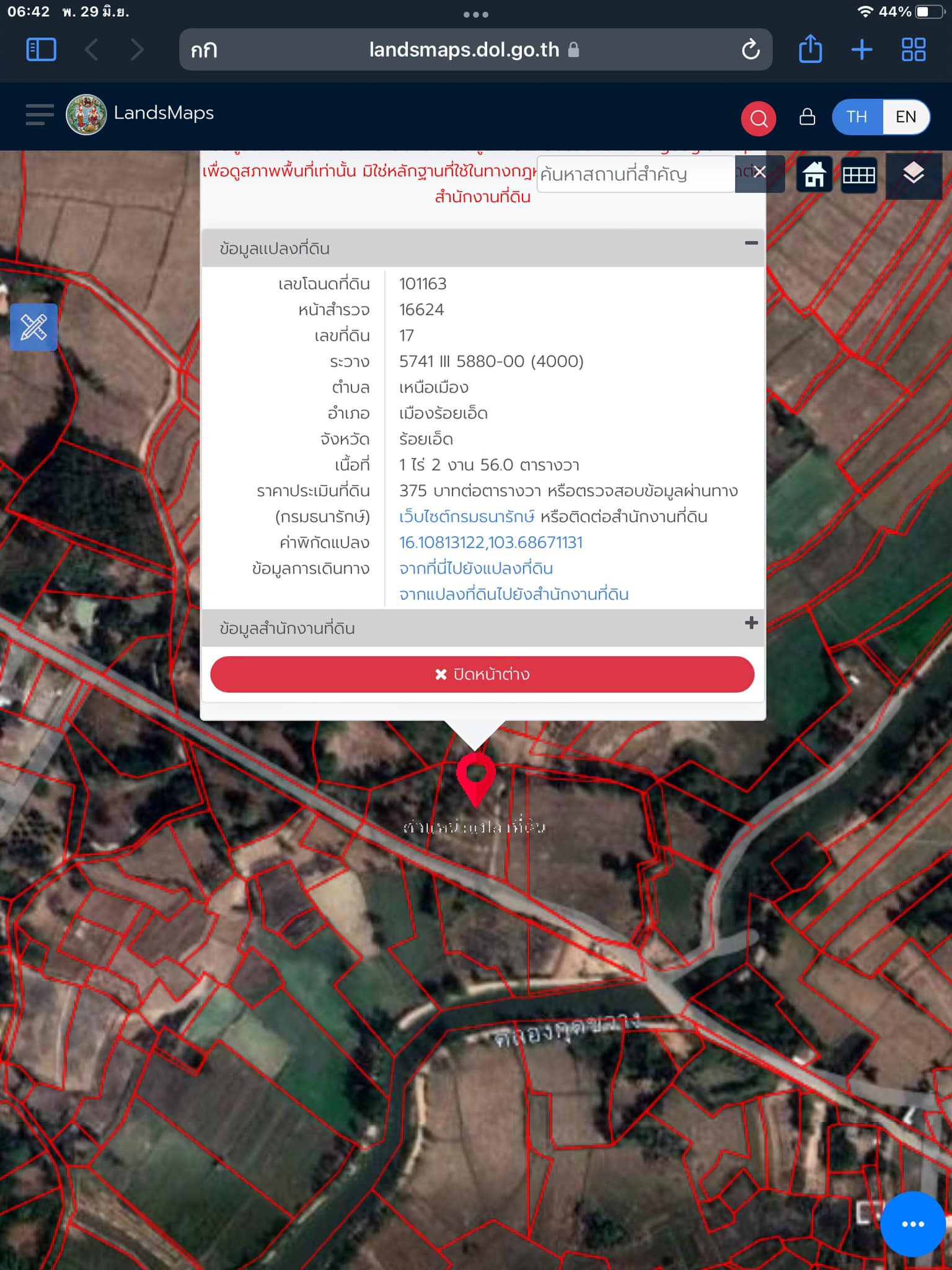Open the blue chat bubble button
The width and height of the screenshot is (952, 1270).
913,1224
